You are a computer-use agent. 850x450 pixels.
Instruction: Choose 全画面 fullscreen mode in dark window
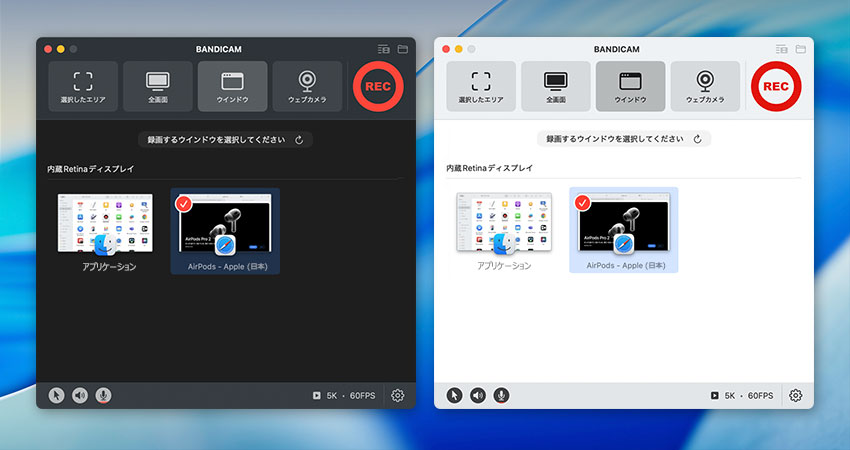158,85
